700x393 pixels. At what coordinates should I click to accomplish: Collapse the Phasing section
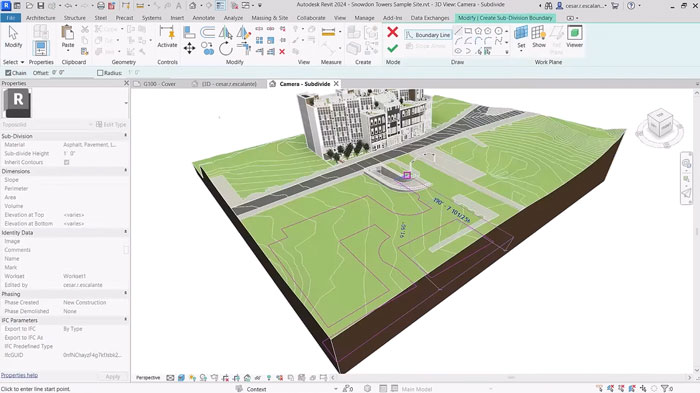tap(125, 293)
